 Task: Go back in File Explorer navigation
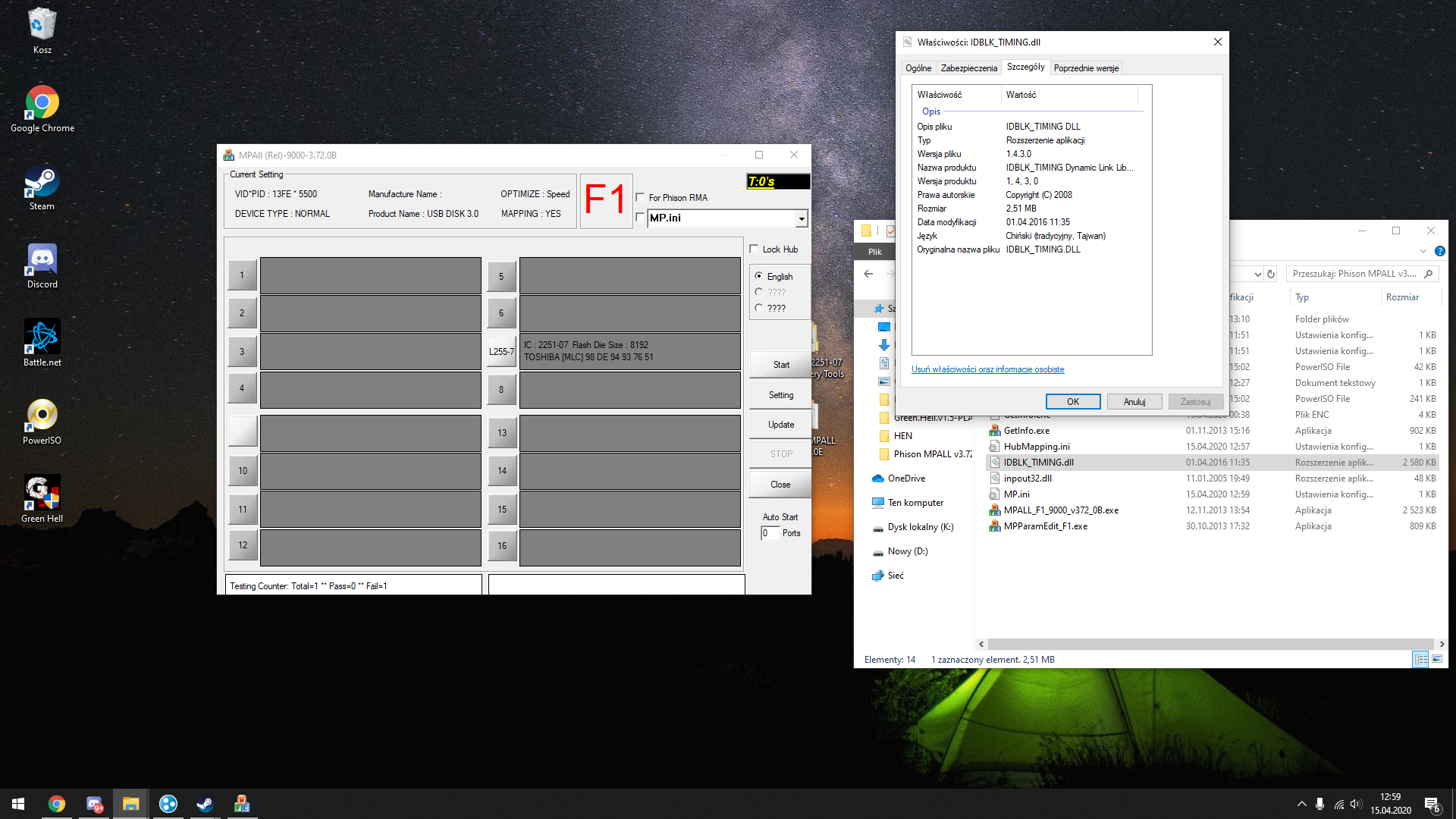(868, 274)
